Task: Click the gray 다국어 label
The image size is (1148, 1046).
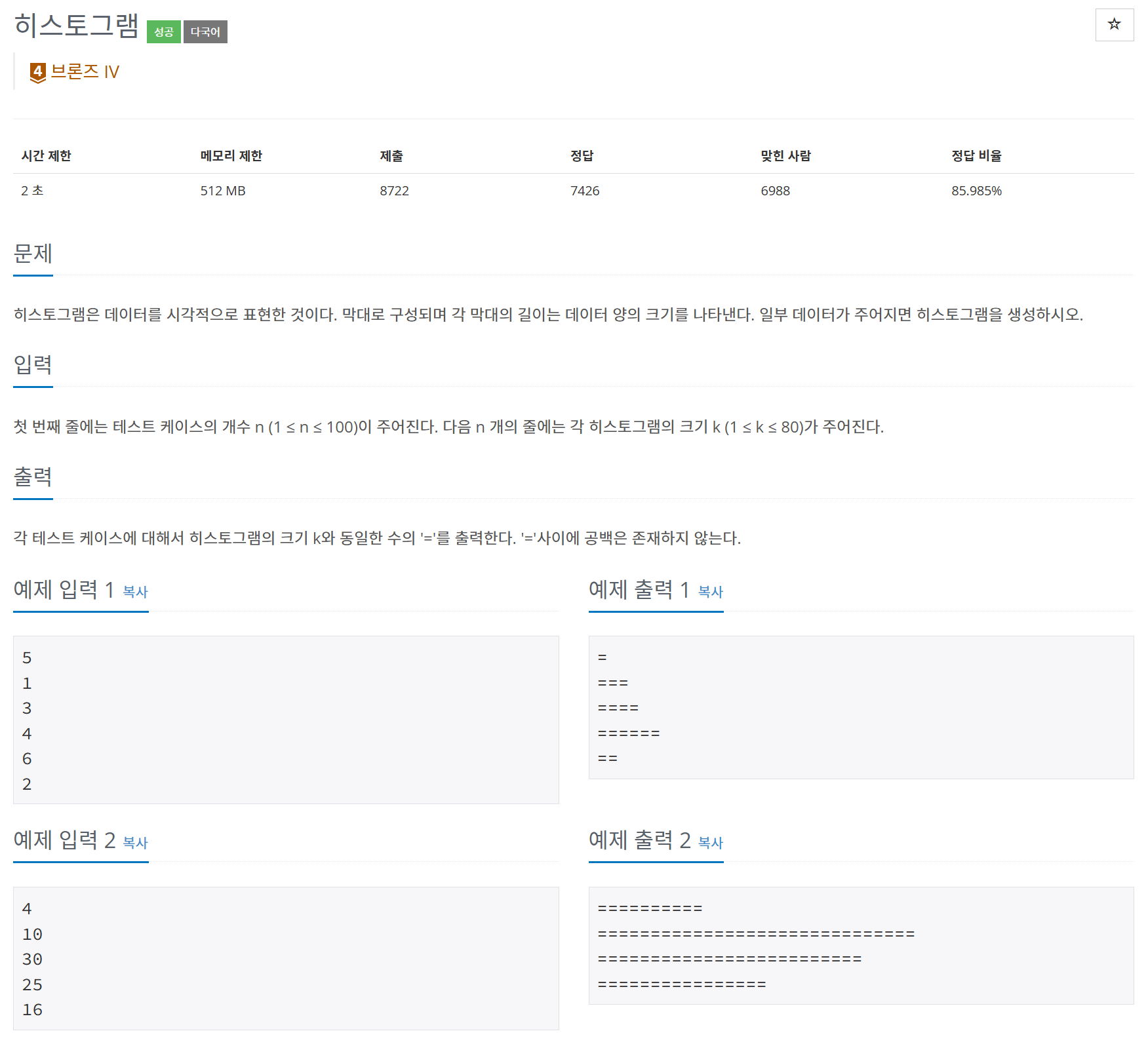Action: [x=205, y=31]
